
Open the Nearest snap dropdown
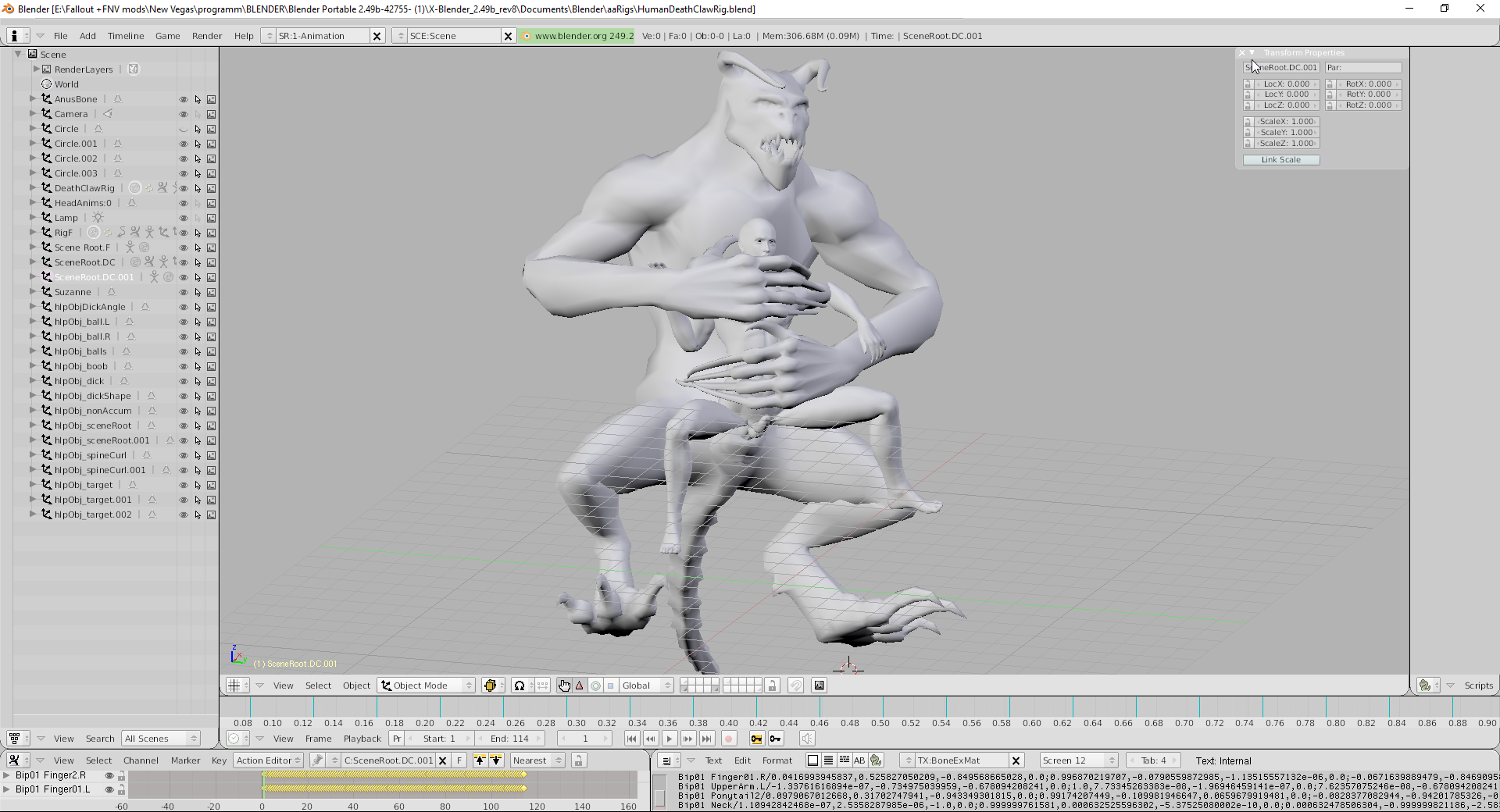coord(537,760)
